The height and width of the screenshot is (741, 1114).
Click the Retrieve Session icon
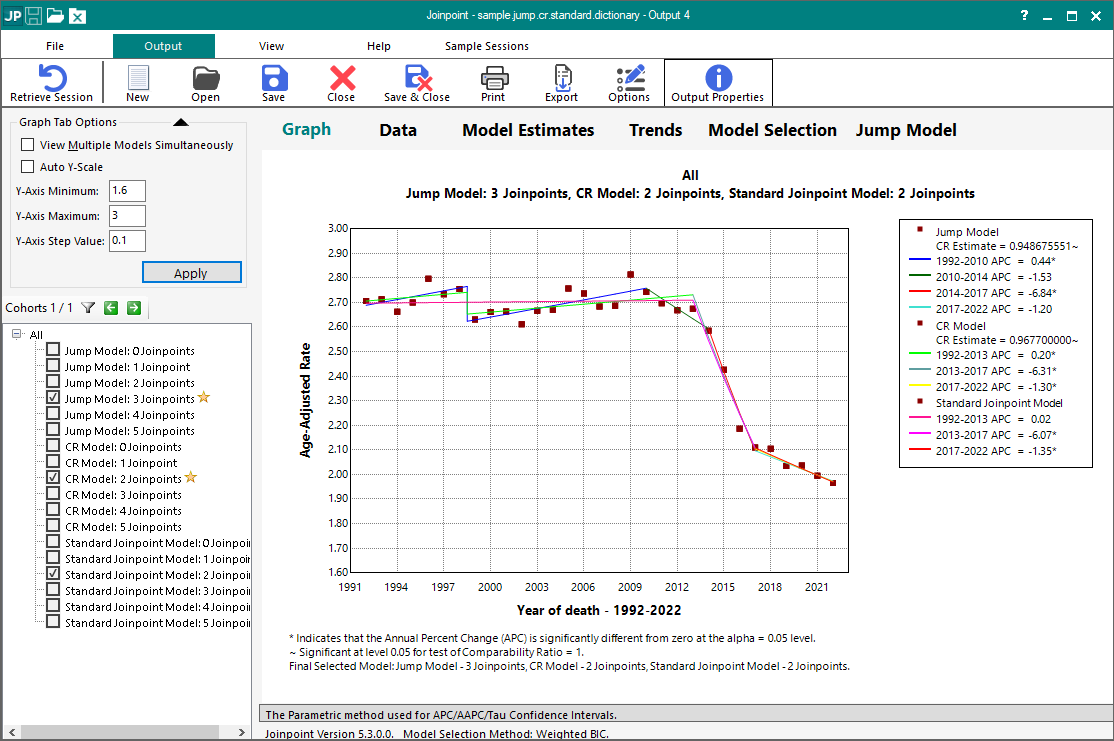click(x=51, y=79)
